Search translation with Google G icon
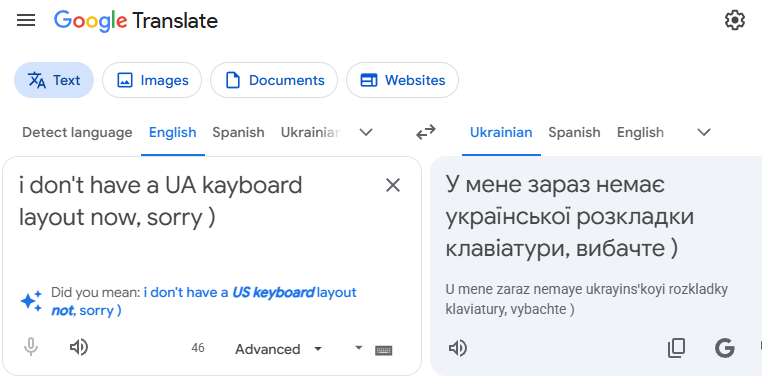 click(x=725, y=348)
